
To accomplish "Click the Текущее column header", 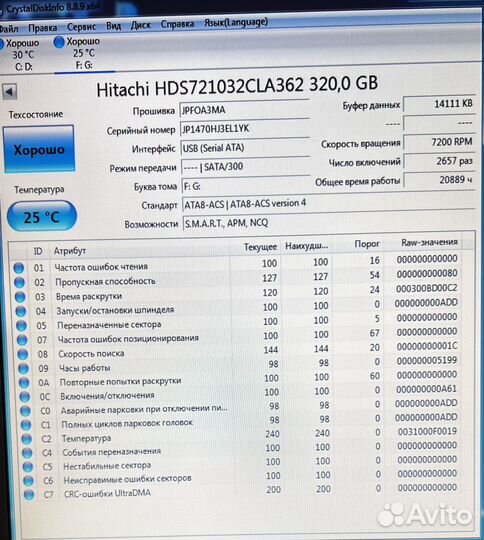I will [x=260, y=247].
